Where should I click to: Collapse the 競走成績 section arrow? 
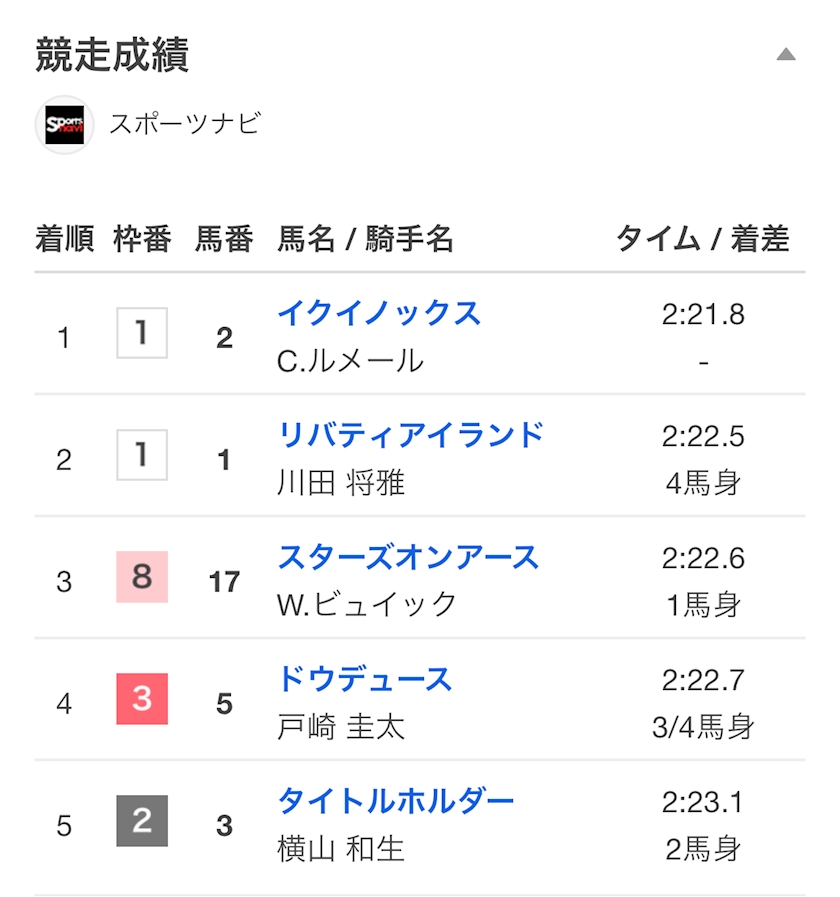[x=786, y=54]
